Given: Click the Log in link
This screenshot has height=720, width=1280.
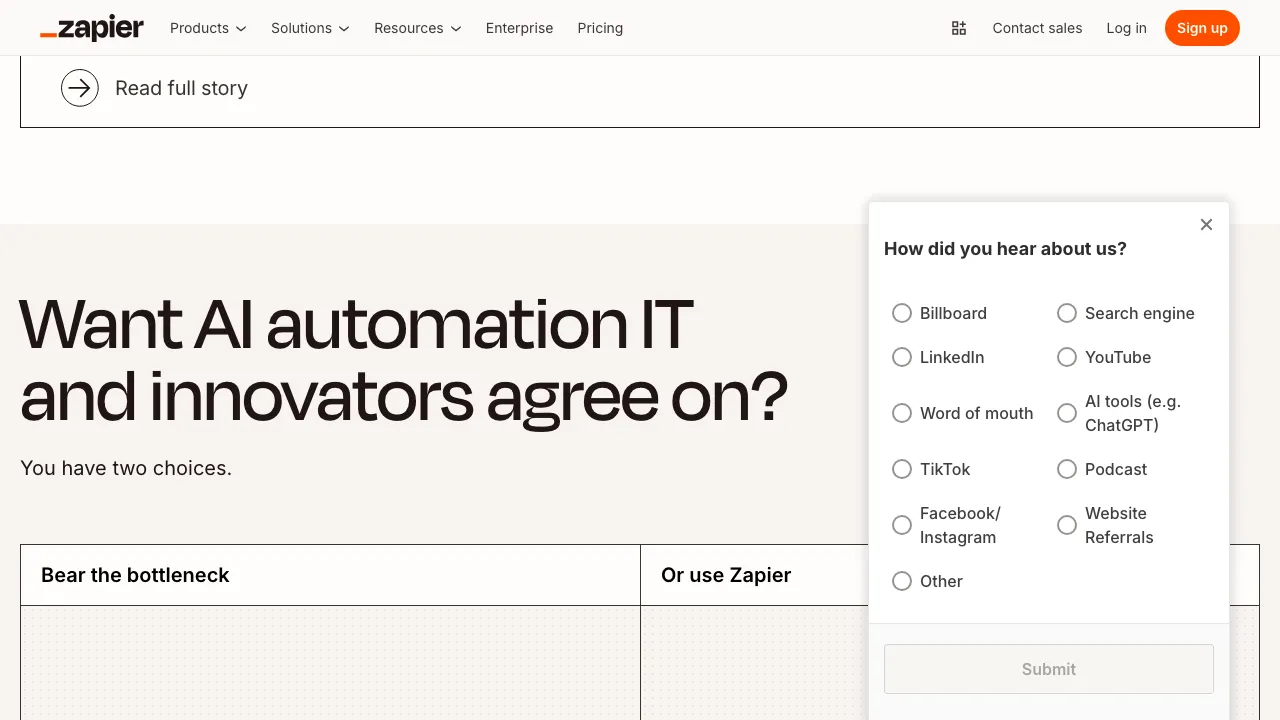Looking at the screenshot, I should [1126, 28].
